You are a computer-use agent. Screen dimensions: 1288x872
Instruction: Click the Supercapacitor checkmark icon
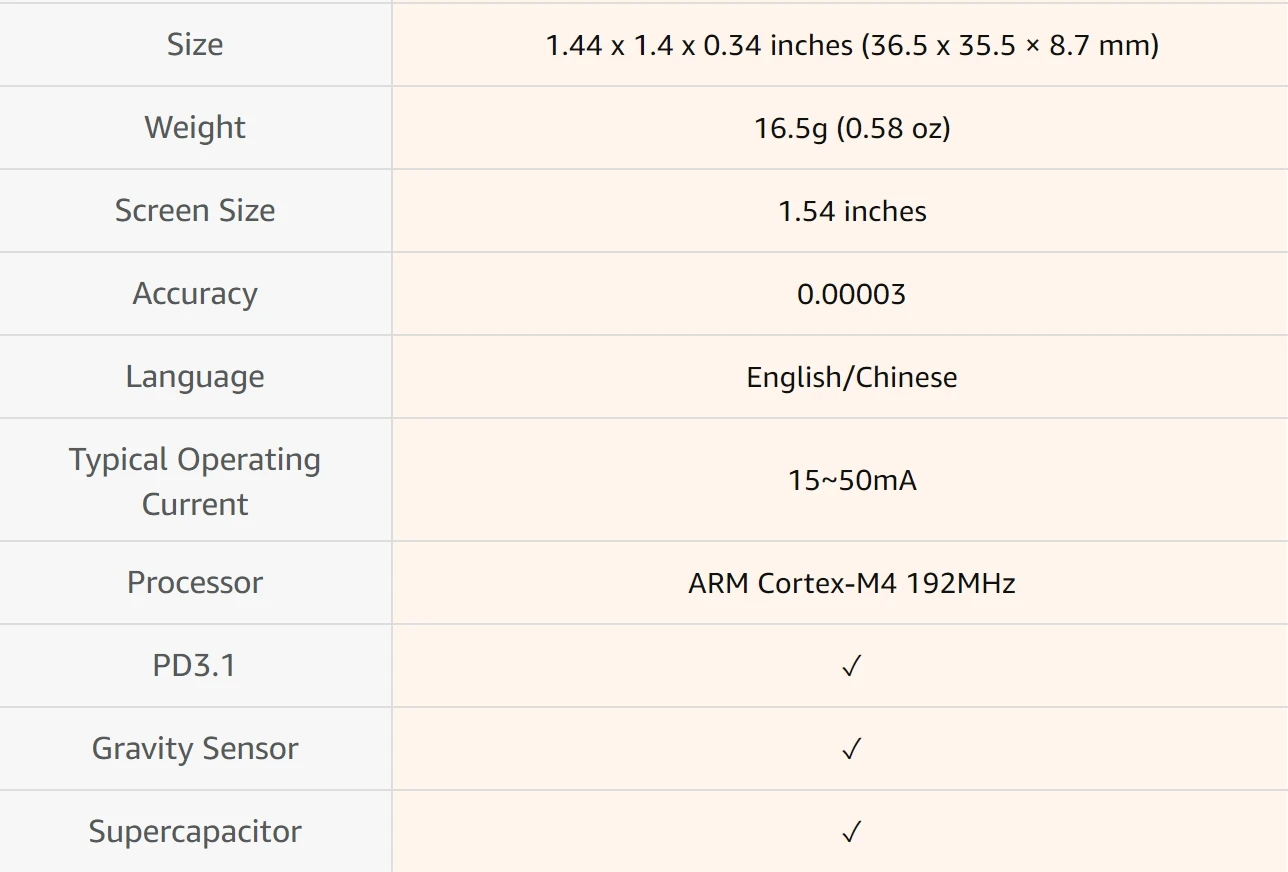tap(851, 832)
